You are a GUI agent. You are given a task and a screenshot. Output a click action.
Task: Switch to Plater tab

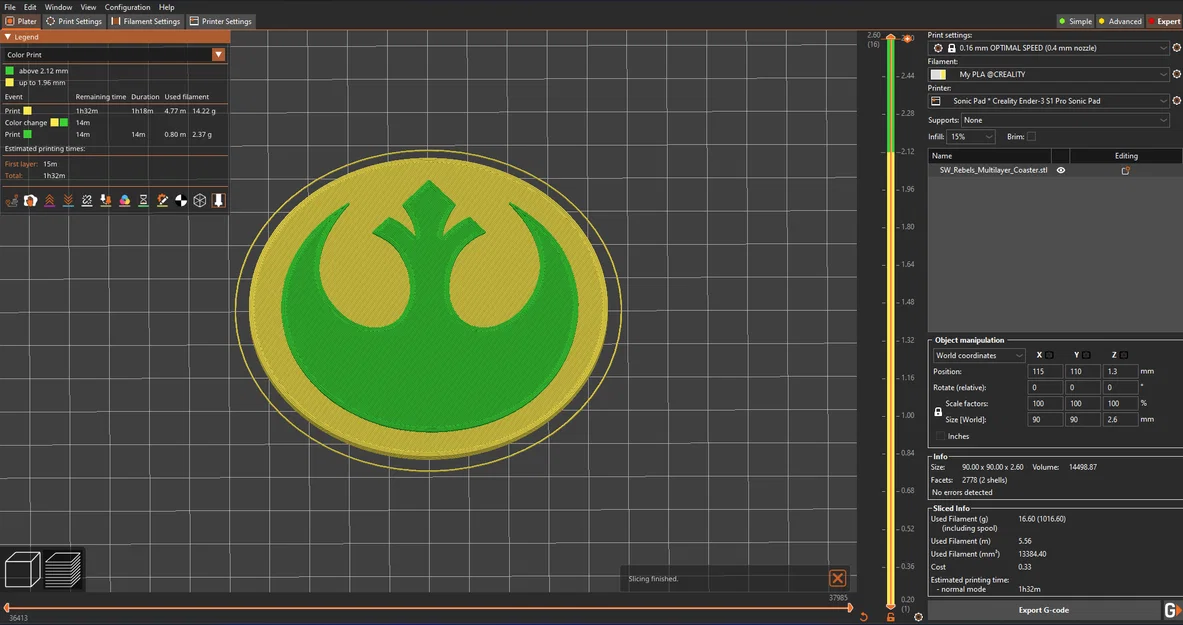pyautogui.click(x=21, y=21)
